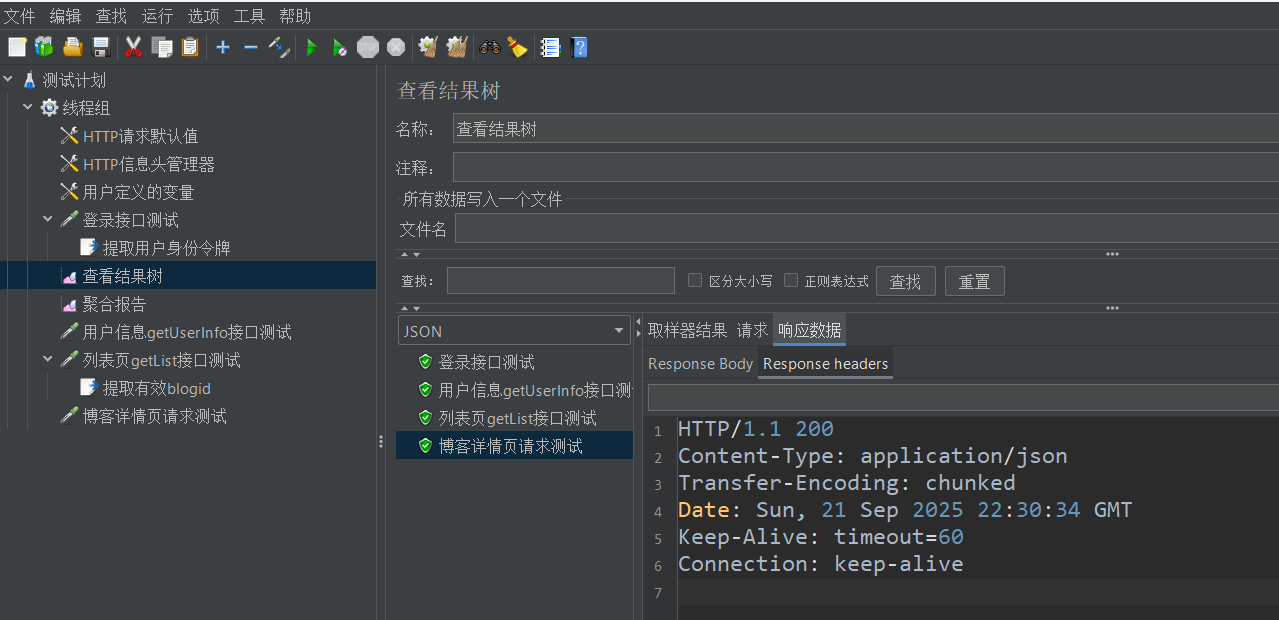Open the Templates toolbar icon
This screenshot has width=1279, height=620.
point(44,47)
